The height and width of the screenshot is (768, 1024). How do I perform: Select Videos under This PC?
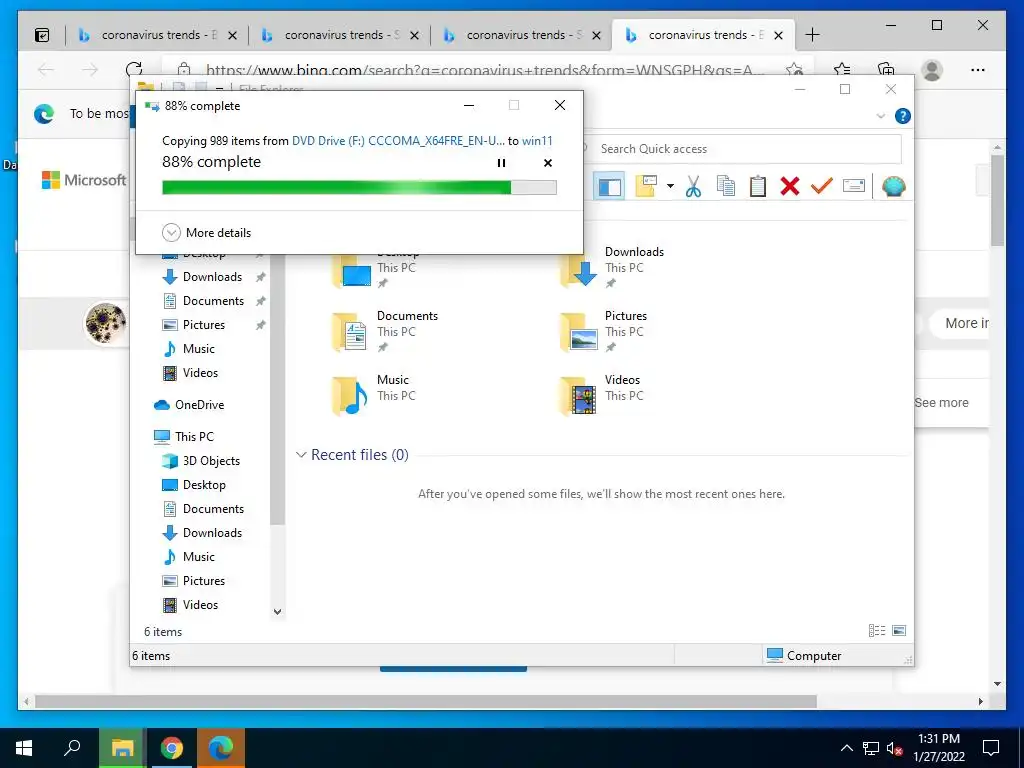click(x=200, y=605)
